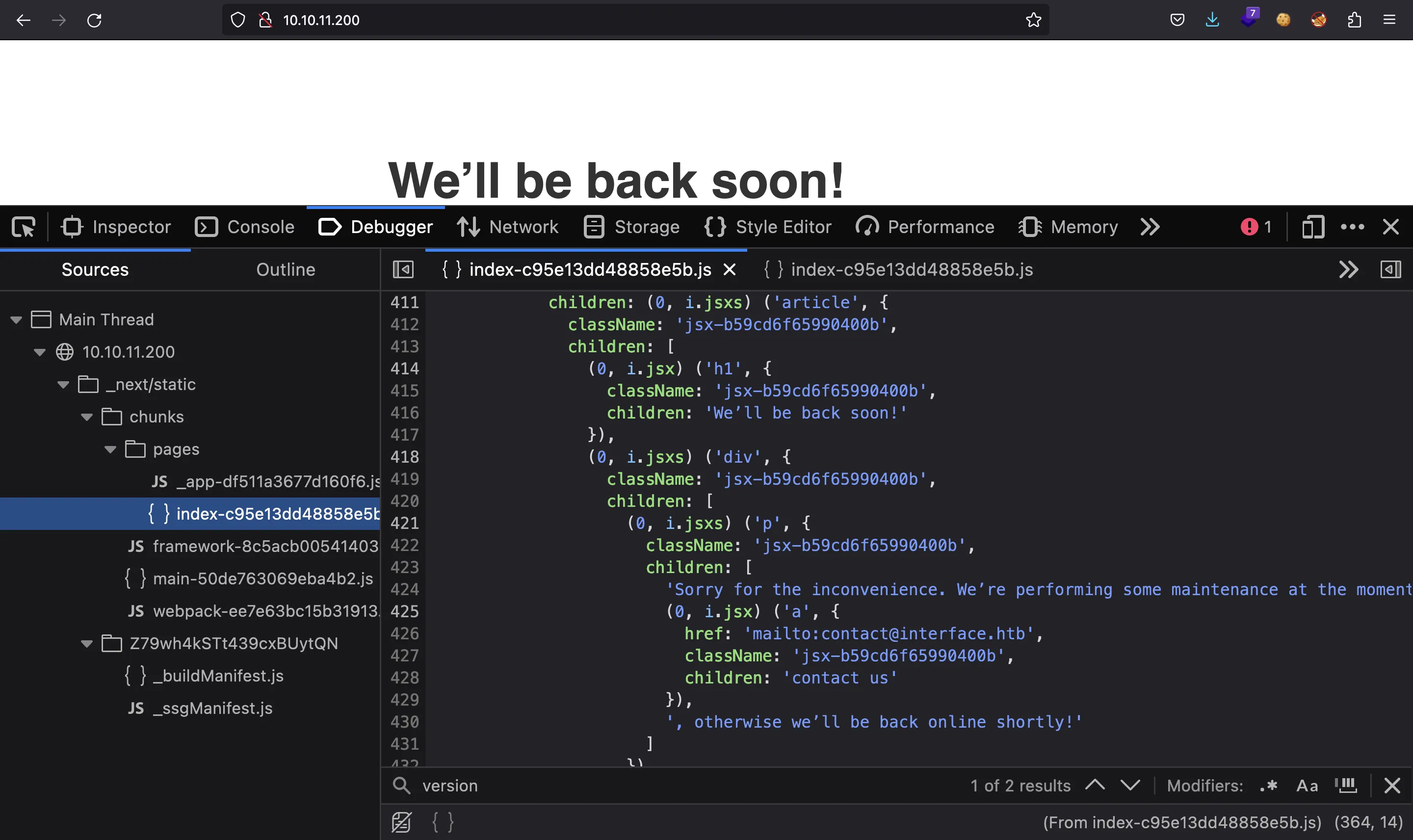Collapse the _next/static folder
Image resolution: width=1413 pixels, height=840 pixels.
(63, 385)
